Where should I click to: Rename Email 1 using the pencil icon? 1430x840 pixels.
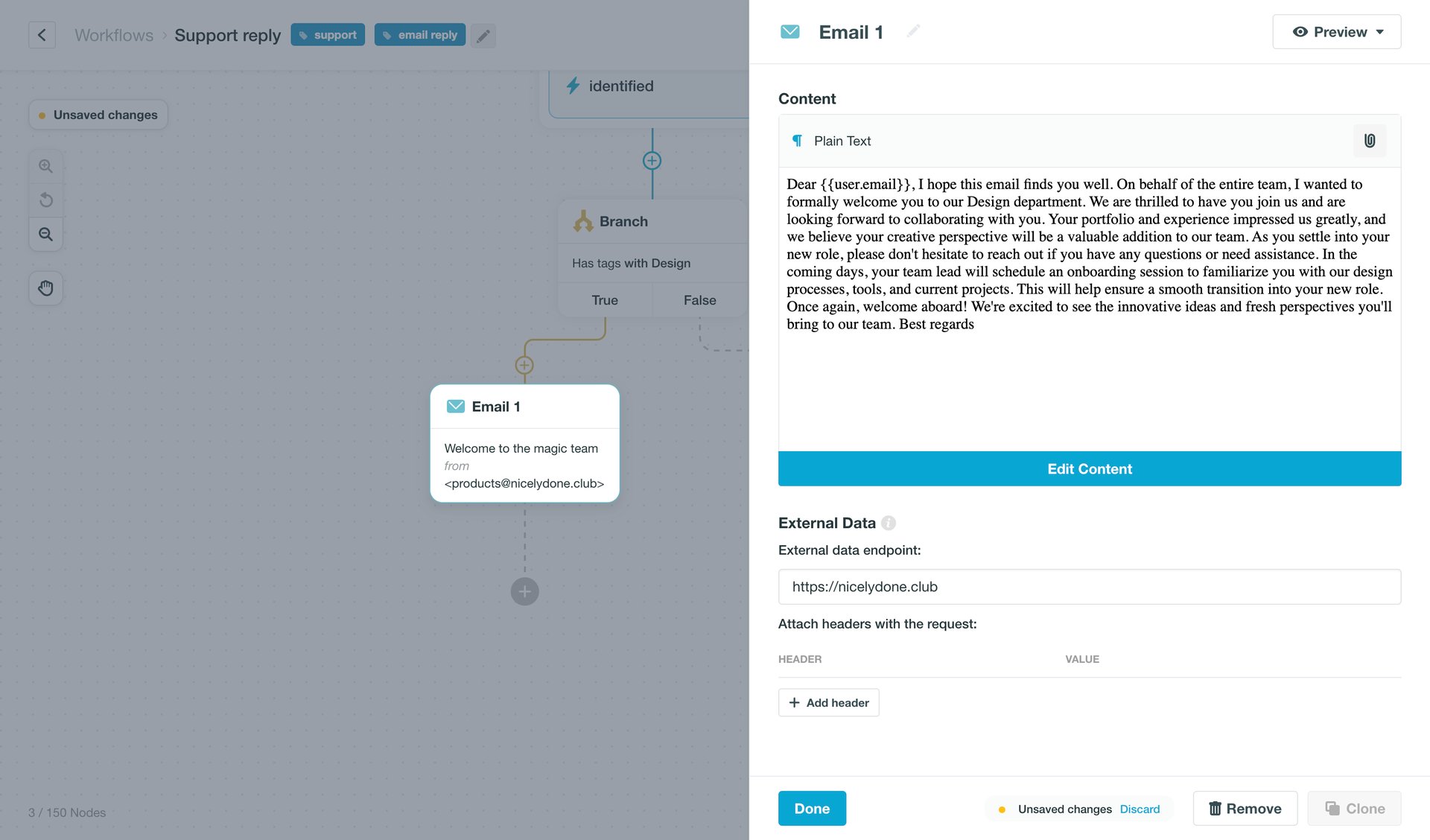[x=913, y=31]
